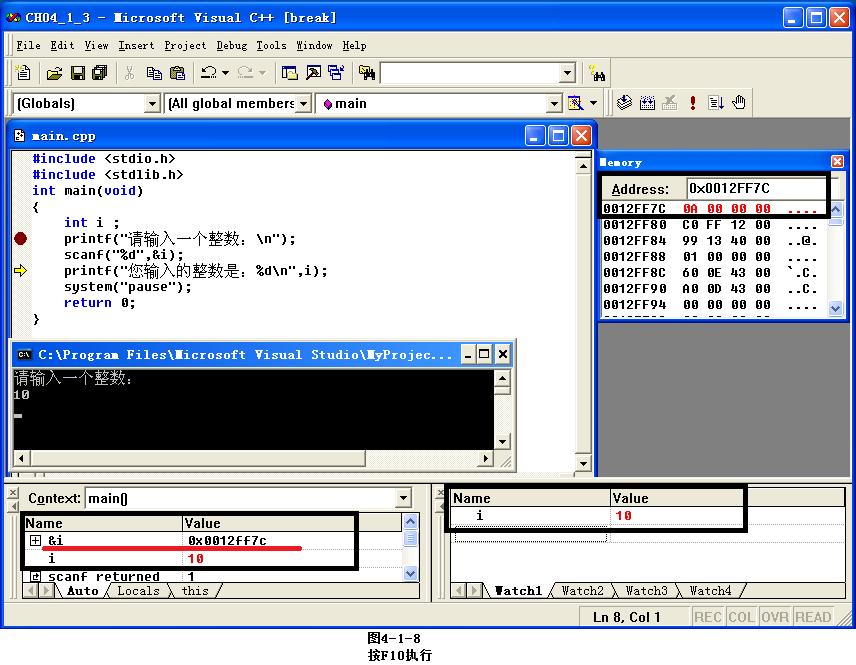Viewport: 856px width, 665px height.
Task: Open the All global members filter dropdown
Action: pos(304,103)
